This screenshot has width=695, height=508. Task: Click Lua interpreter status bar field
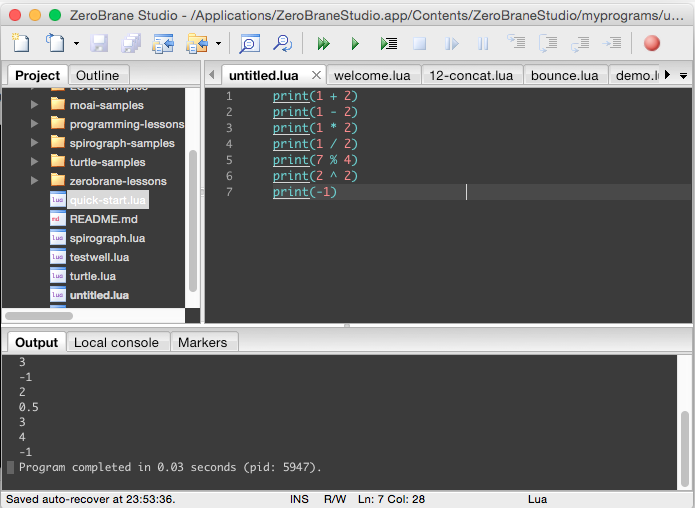pos(537,499)
